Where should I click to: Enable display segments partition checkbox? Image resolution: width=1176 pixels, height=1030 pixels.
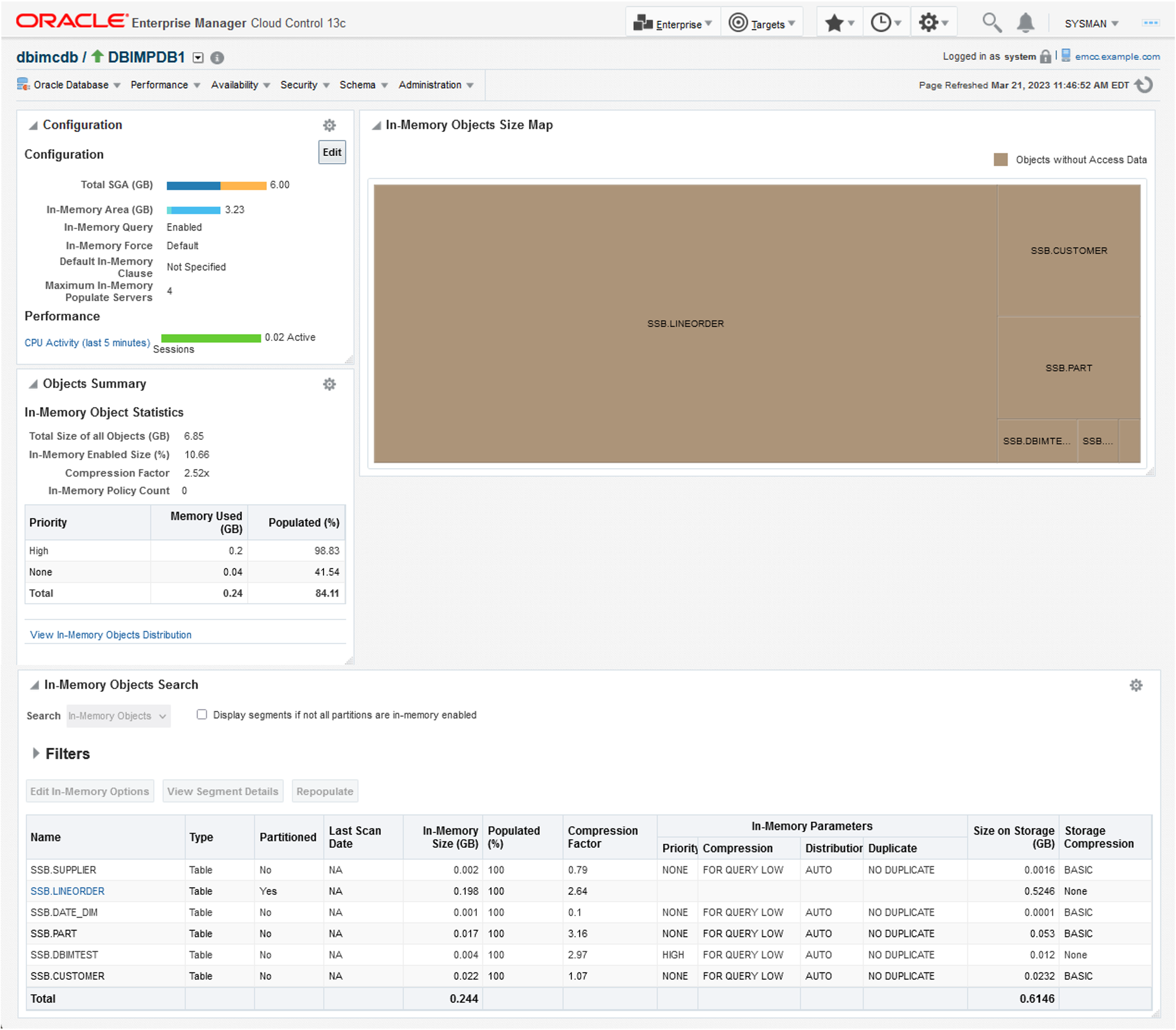(202, 714)
